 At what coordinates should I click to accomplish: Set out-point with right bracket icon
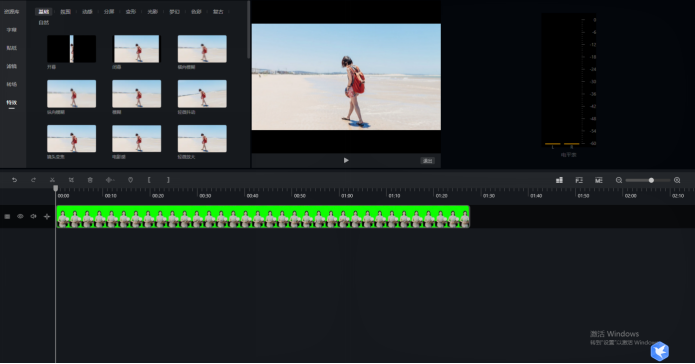168,180
